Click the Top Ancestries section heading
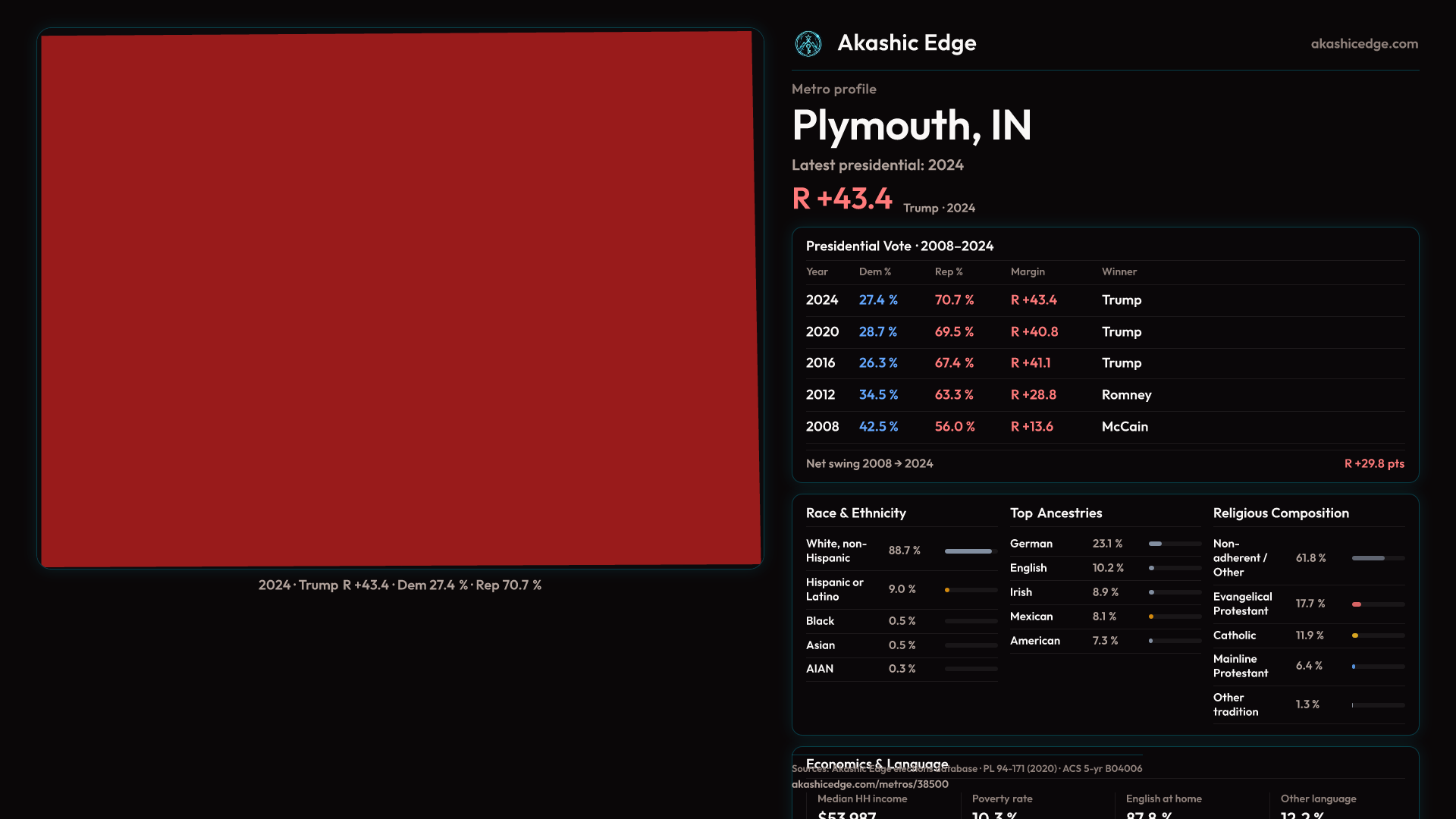The height and width of the screenshot is (819, 1456). tap(1056, 513)
